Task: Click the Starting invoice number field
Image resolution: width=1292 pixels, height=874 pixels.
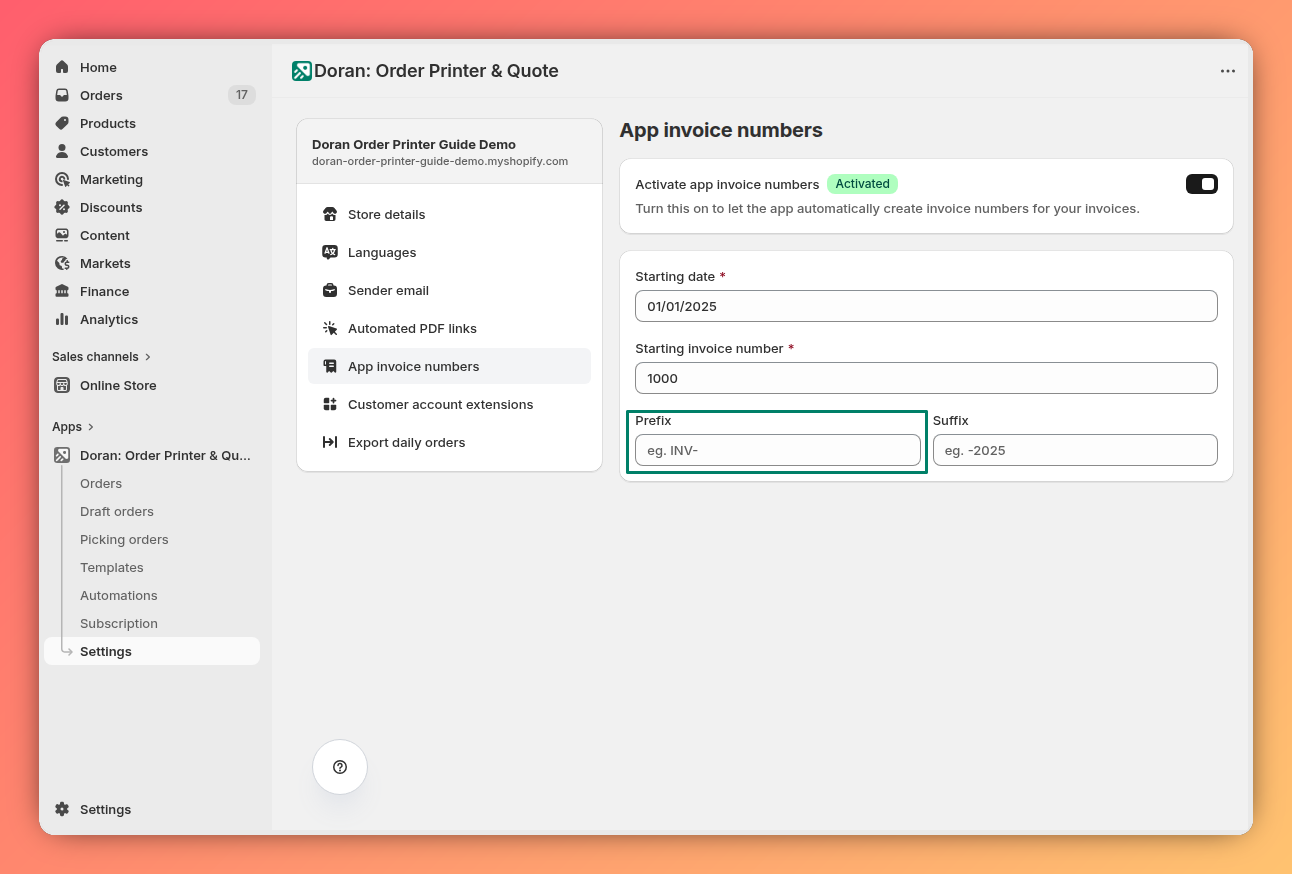Action: click(926, 378)
